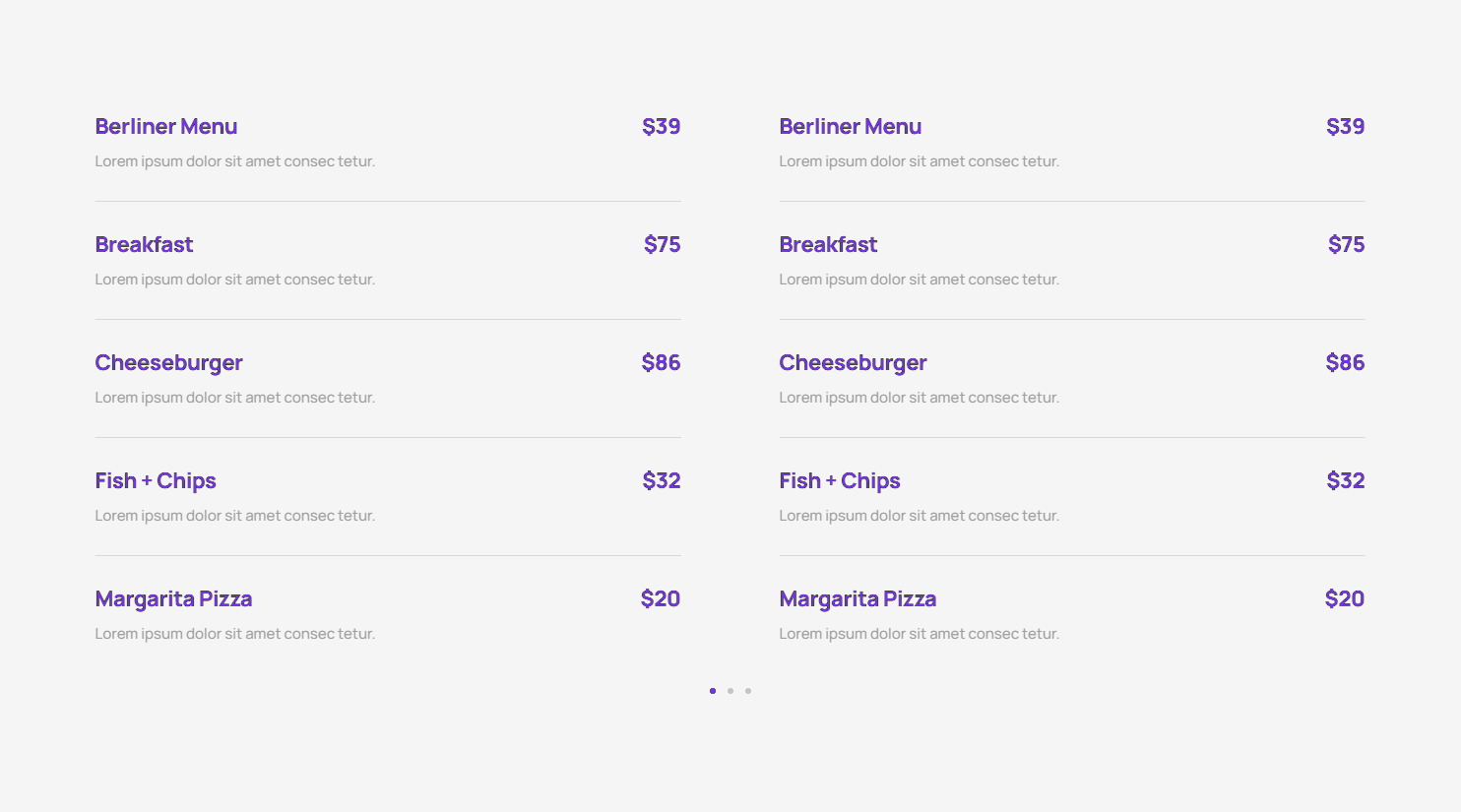
Task: Select Breakfast title in the right column
Action: tap(829, 245)
